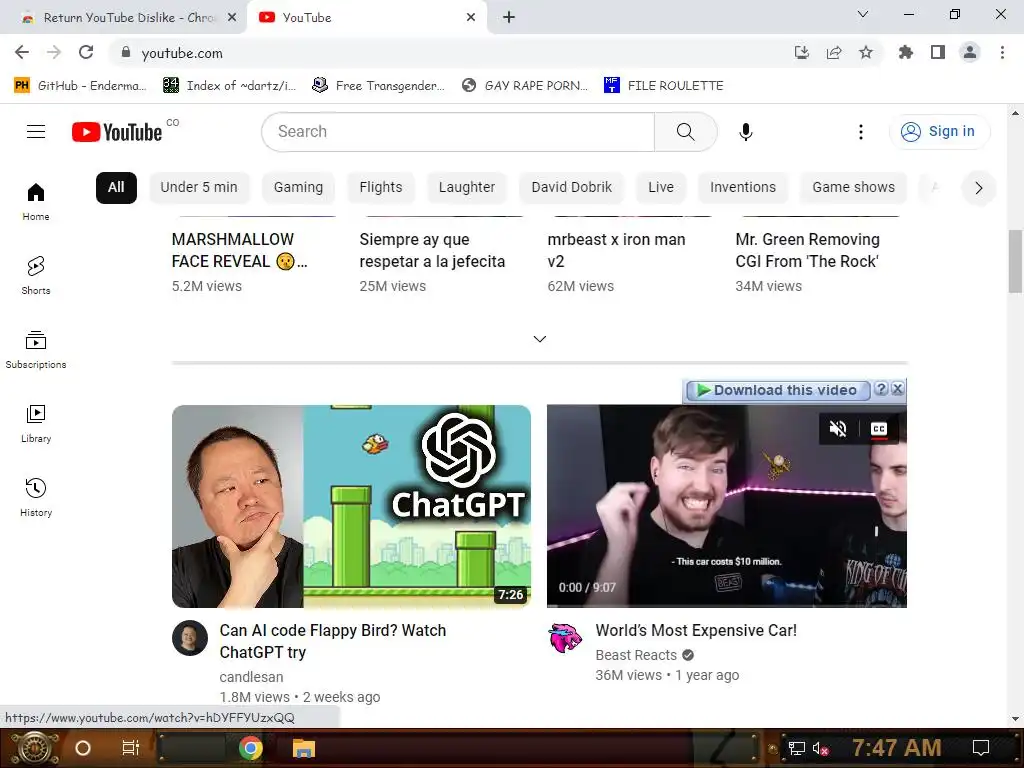Open mrbeast x iron man v2 short
This screenshot has width=1024, height=768.
tap(616, 251)
